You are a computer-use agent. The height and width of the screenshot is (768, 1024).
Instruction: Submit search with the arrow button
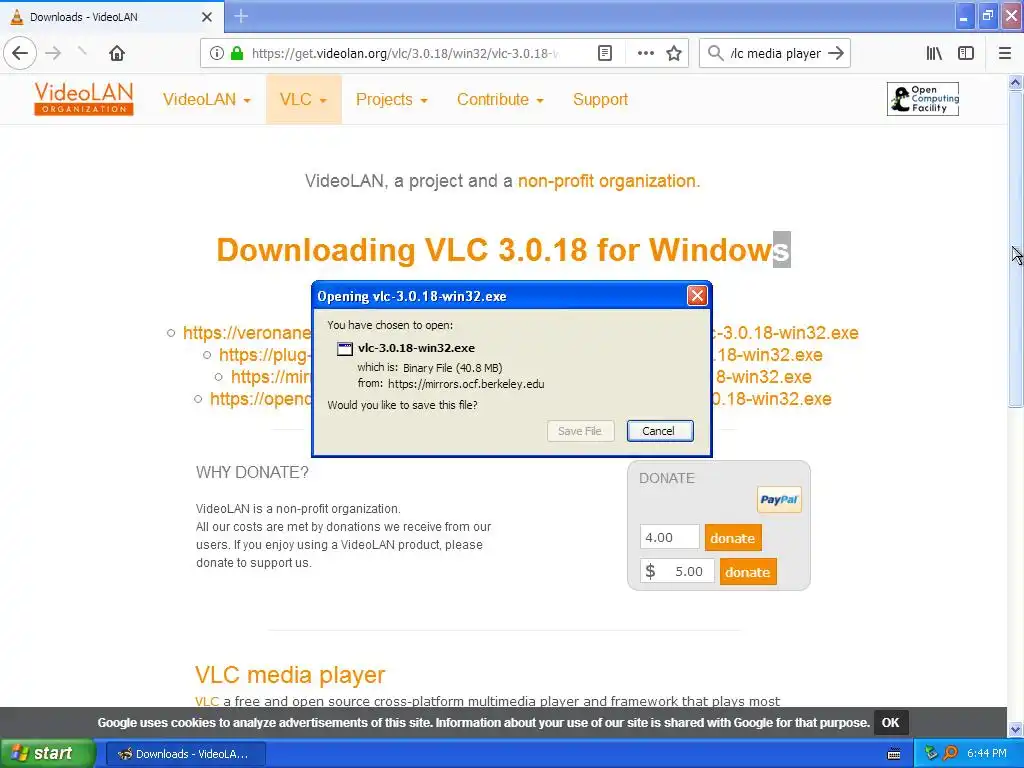(836, 53)
